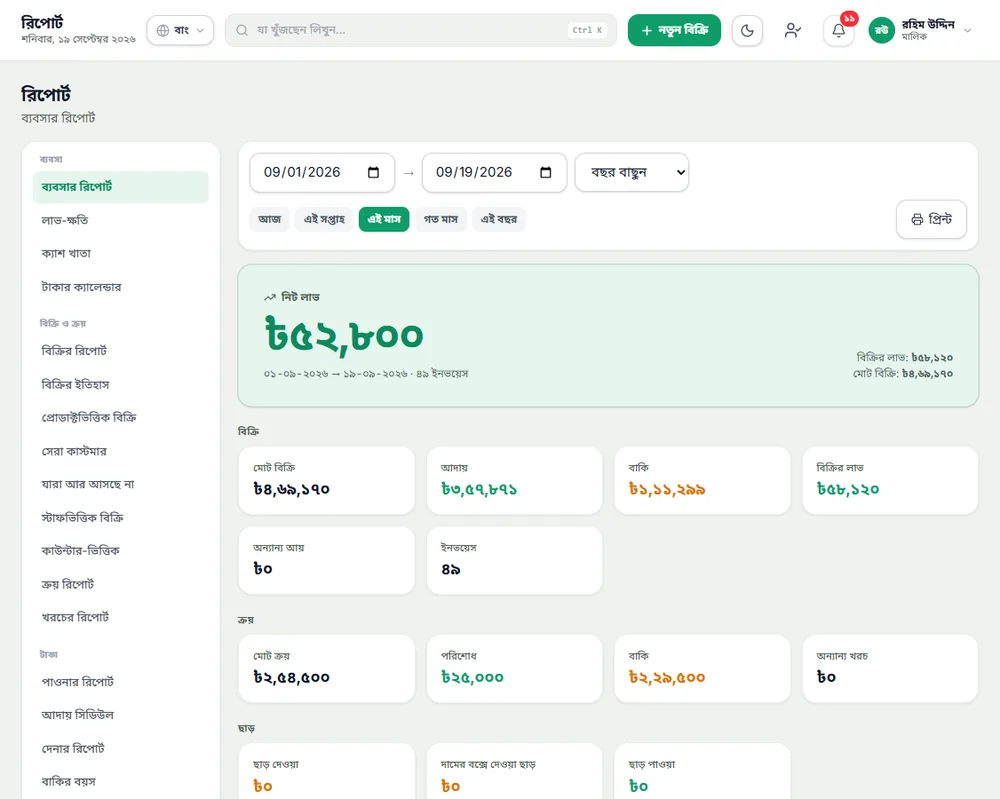Click the ছাড় পাওয়া card
The image size is (1000, 799).
pos(702,771)
